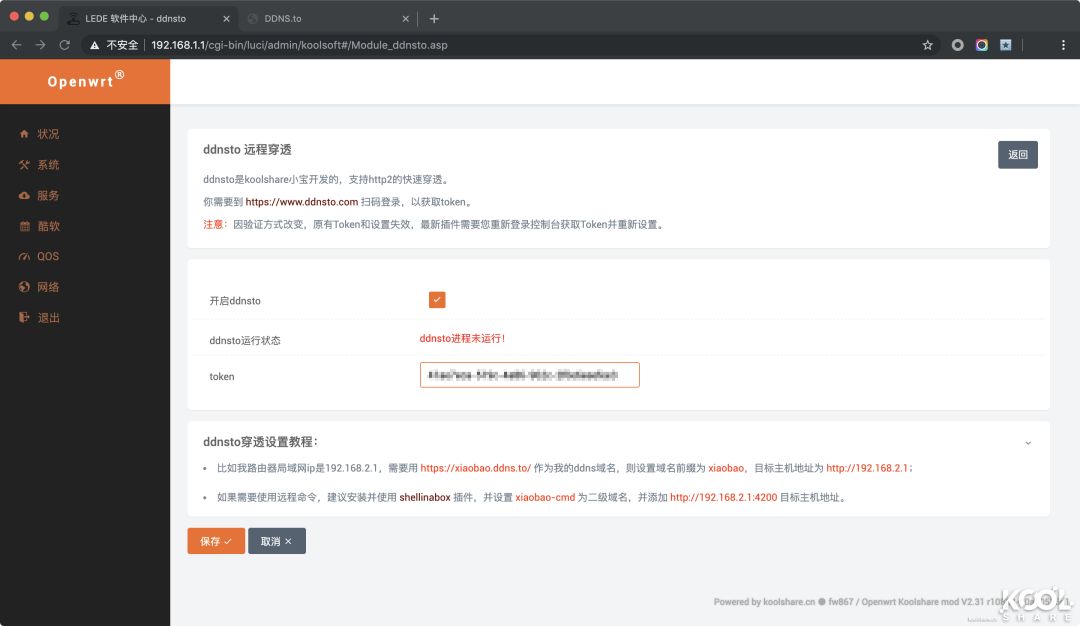Click the 保存 (Save) button
Image resolution: width=1080 pixels, height=626 pixels.
point(215,540)
